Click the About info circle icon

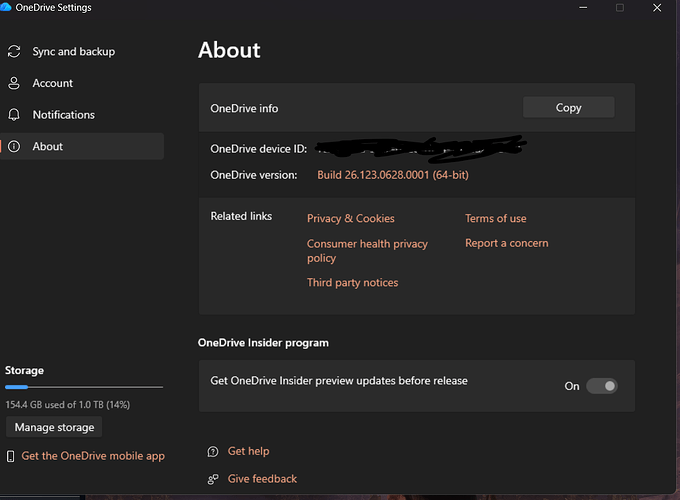click(14, 147)
